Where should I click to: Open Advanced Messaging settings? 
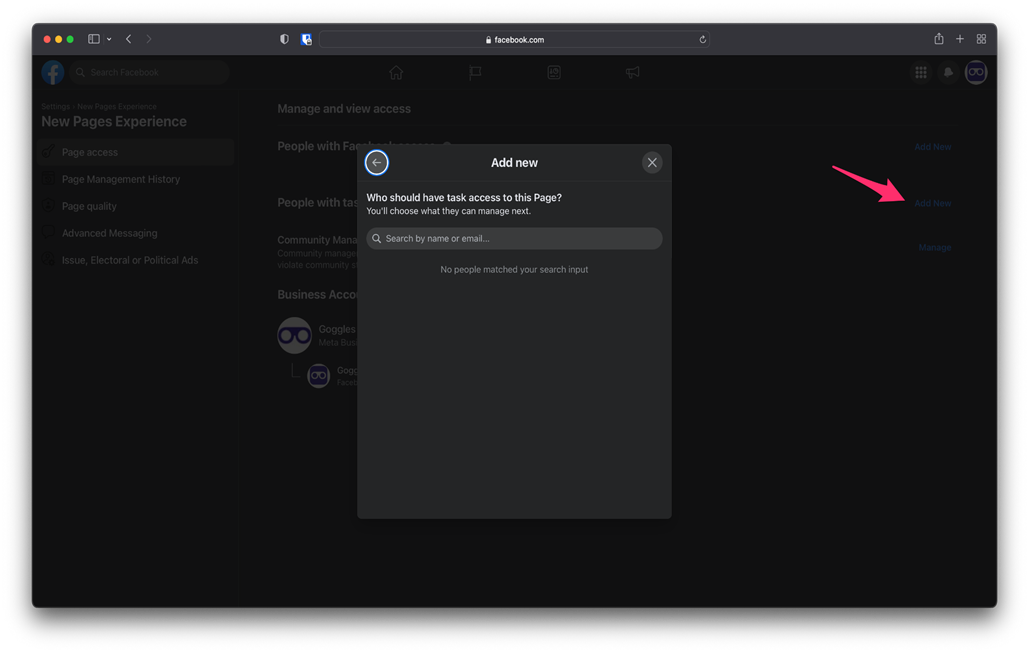tap(109, 233)
